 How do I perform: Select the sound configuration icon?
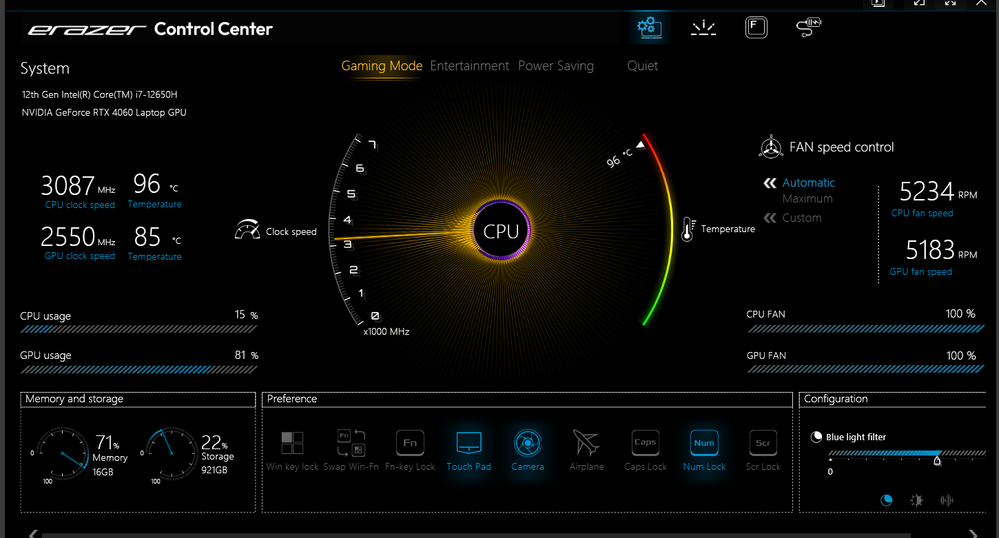pos(947,500)
